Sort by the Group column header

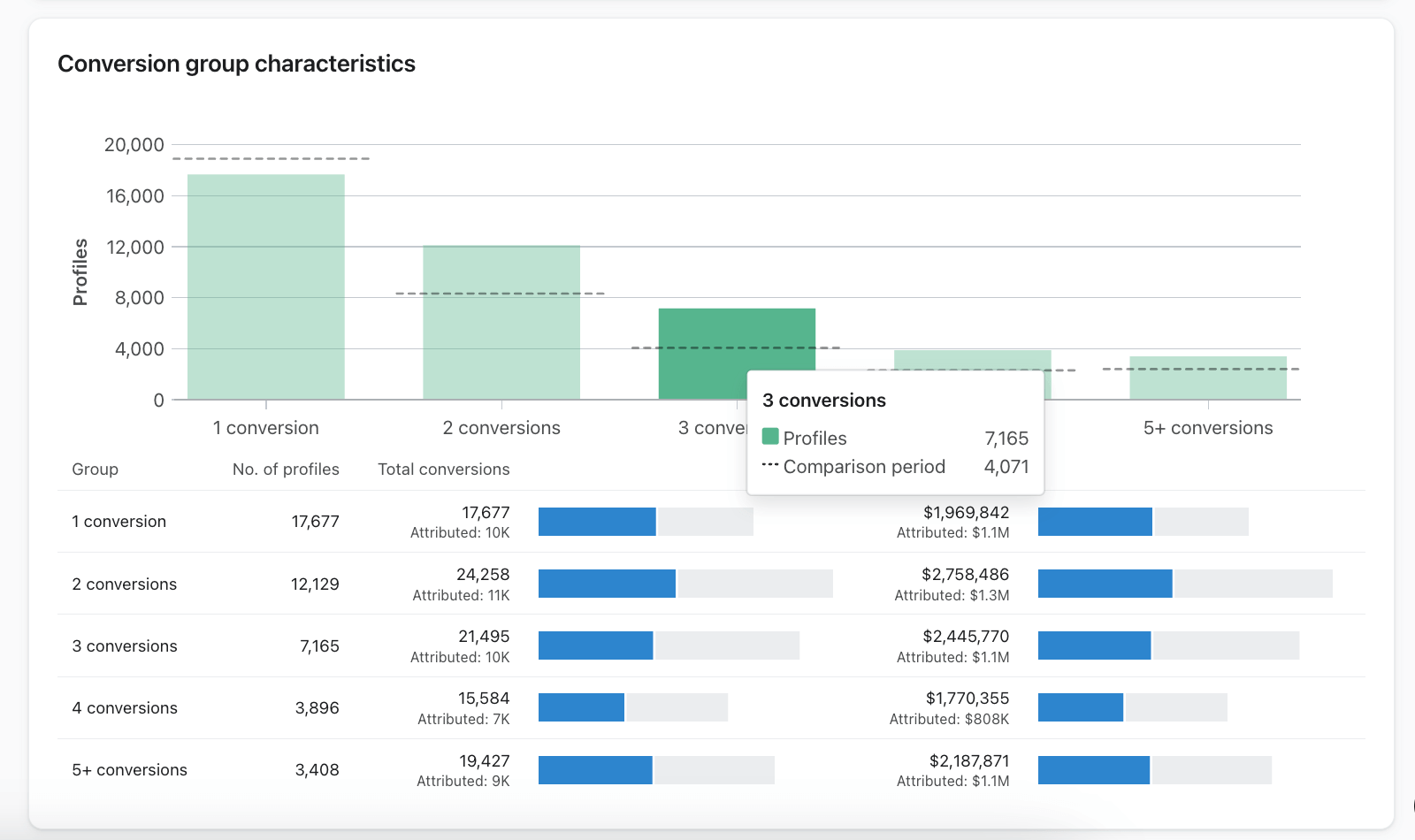pos(95,469)
